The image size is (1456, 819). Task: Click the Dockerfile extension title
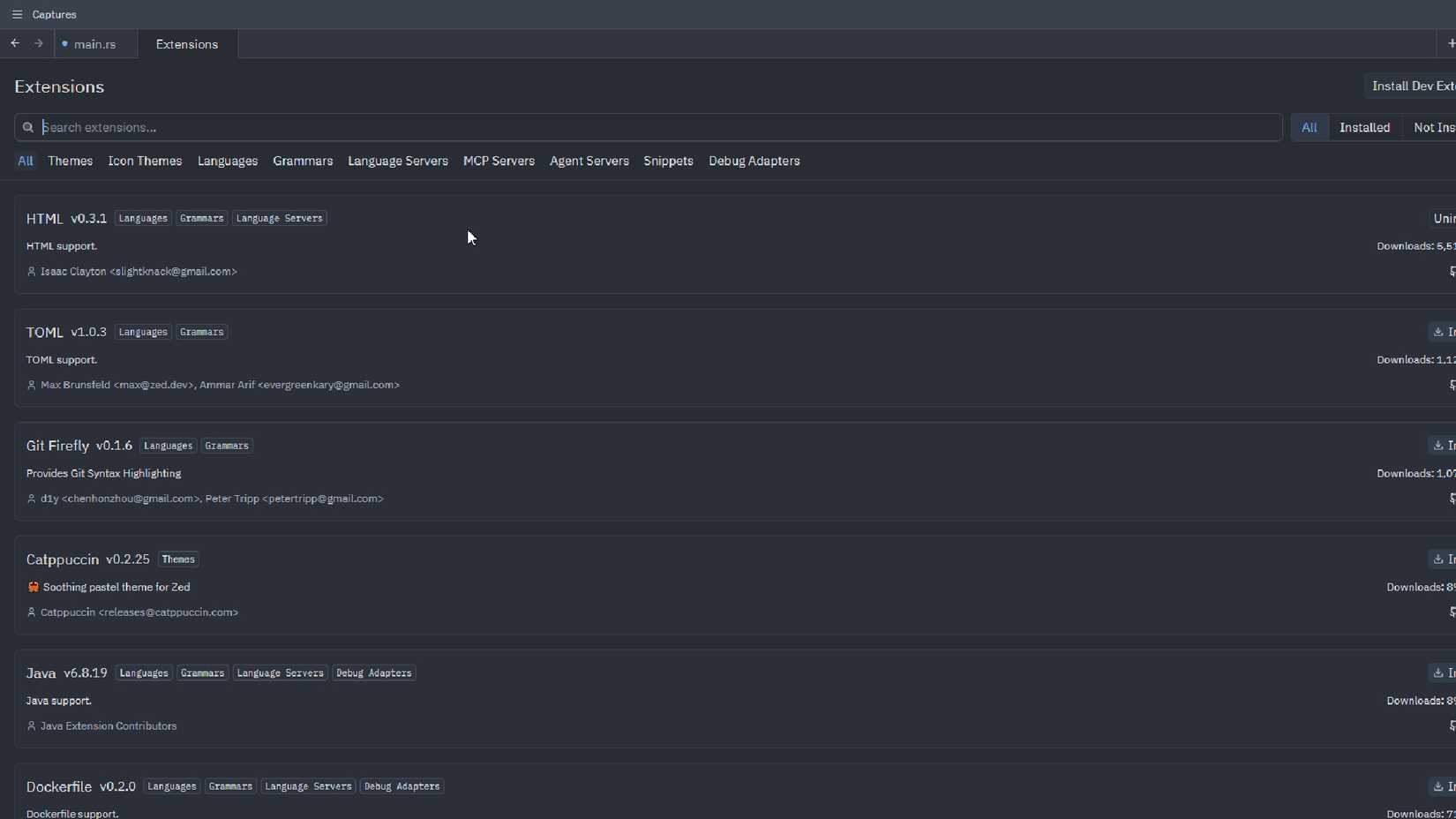(x=59, y=786)
